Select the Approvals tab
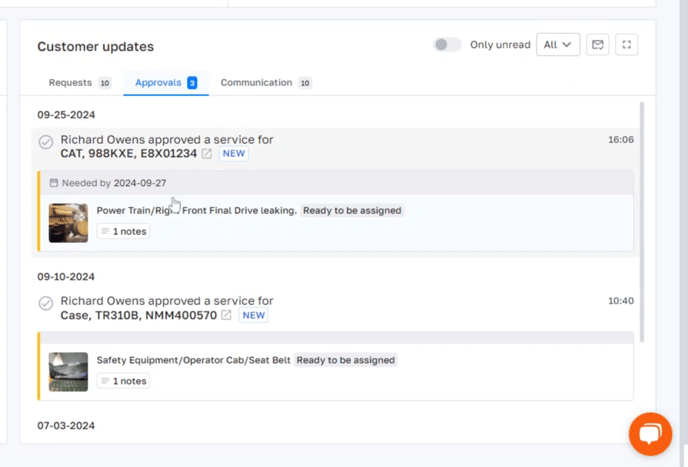The image size is (688, 467). point(165,83)
